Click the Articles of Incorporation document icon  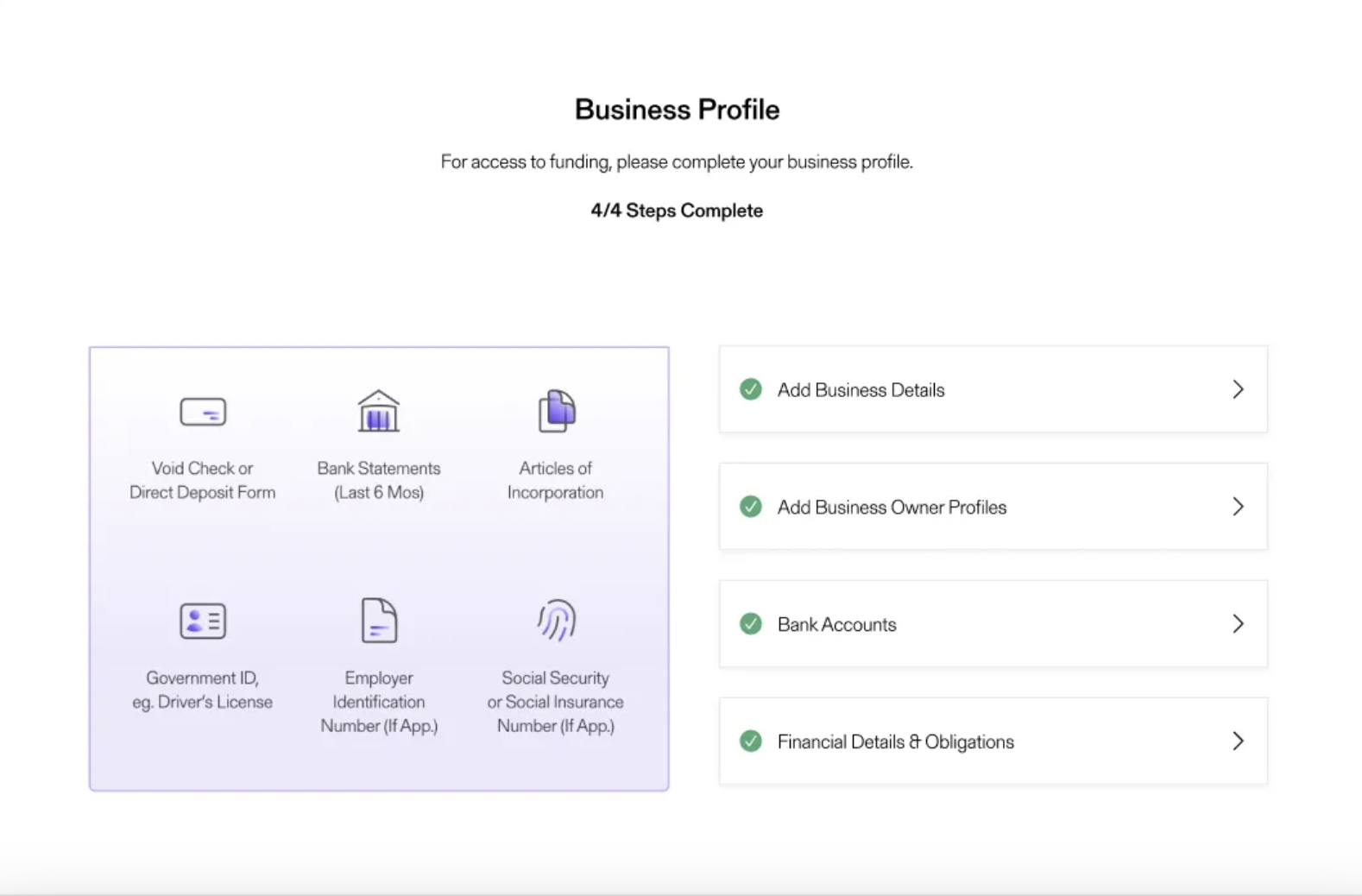point(557,411)
